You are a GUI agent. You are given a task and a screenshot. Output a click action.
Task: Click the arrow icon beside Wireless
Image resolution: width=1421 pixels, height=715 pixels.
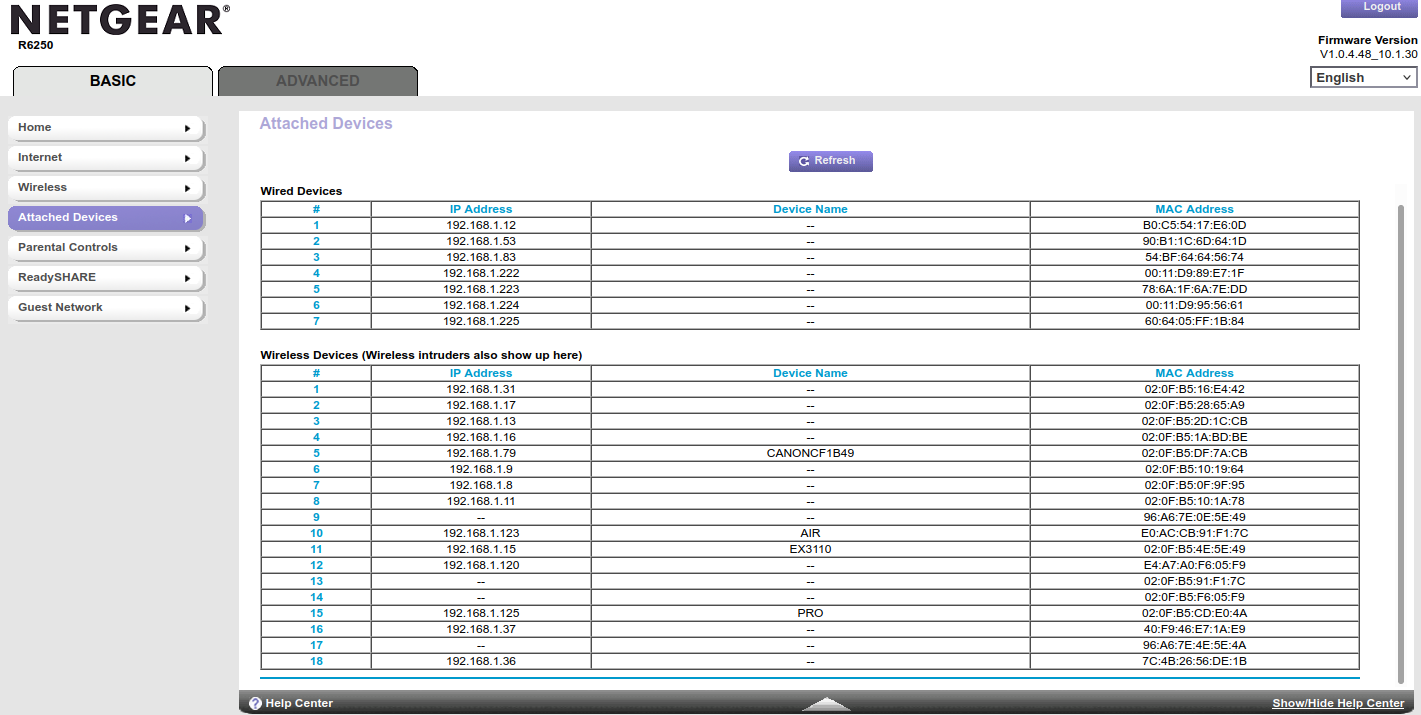(187, 188)
